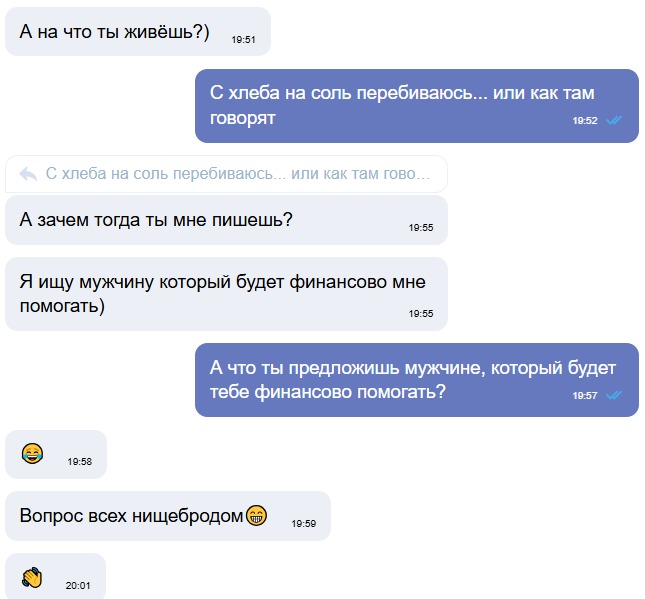Viewport: 645px width, 599px height.
Task: Click the 19:51 timestamp
Action: (x=244, y=40)
